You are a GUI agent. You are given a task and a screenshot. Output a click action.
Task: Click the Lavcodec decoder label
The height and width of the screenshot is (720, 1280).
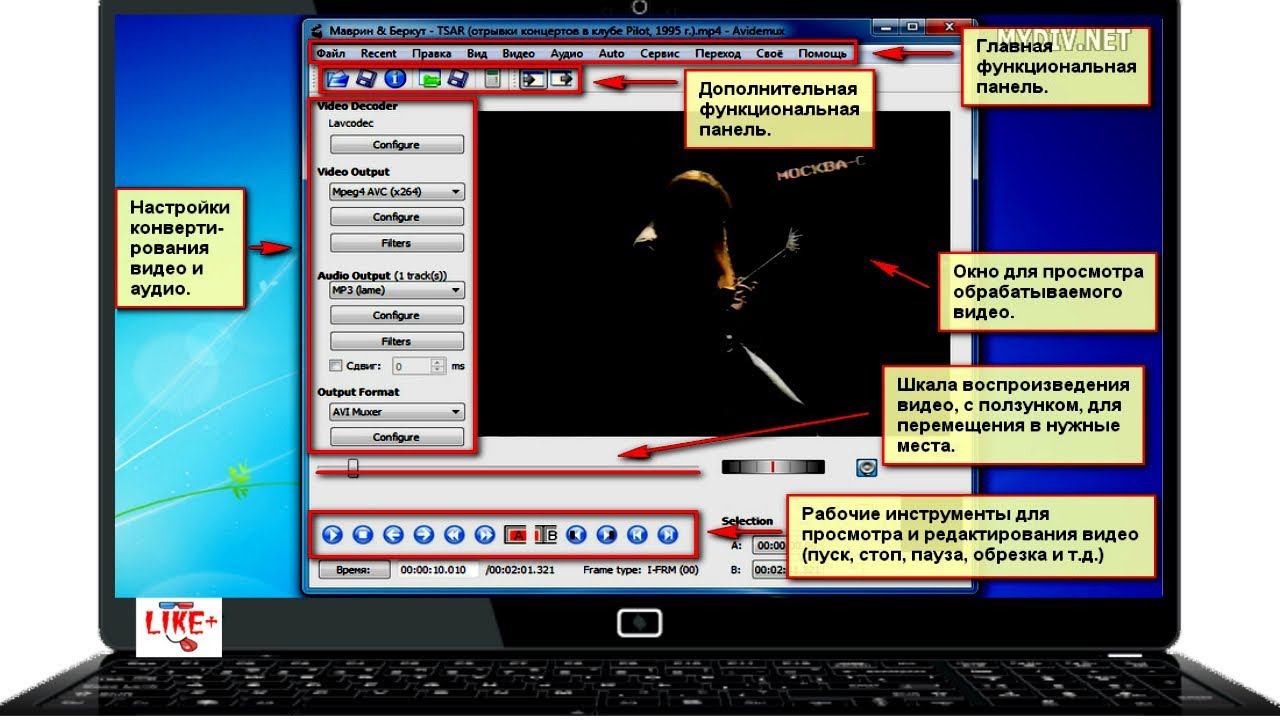(351, 124)
